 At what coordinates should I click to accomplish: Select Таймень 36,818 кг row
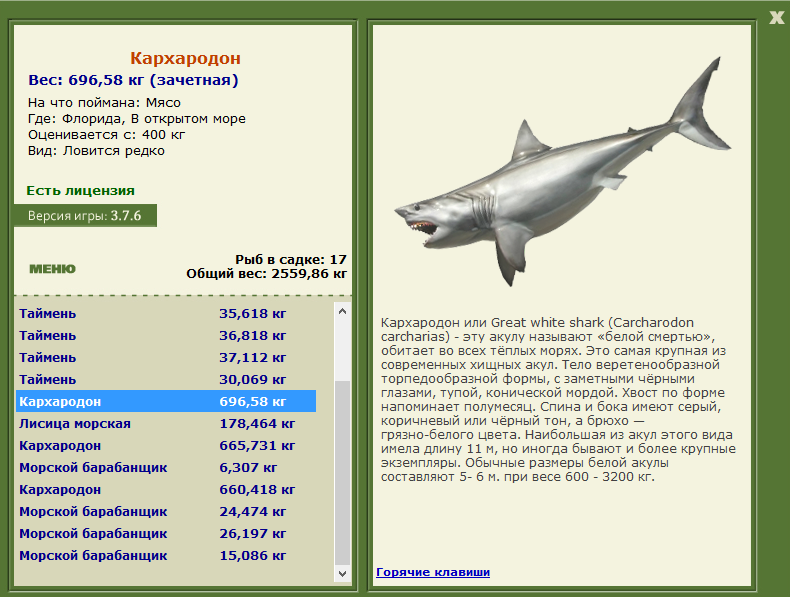coord(166,336)
